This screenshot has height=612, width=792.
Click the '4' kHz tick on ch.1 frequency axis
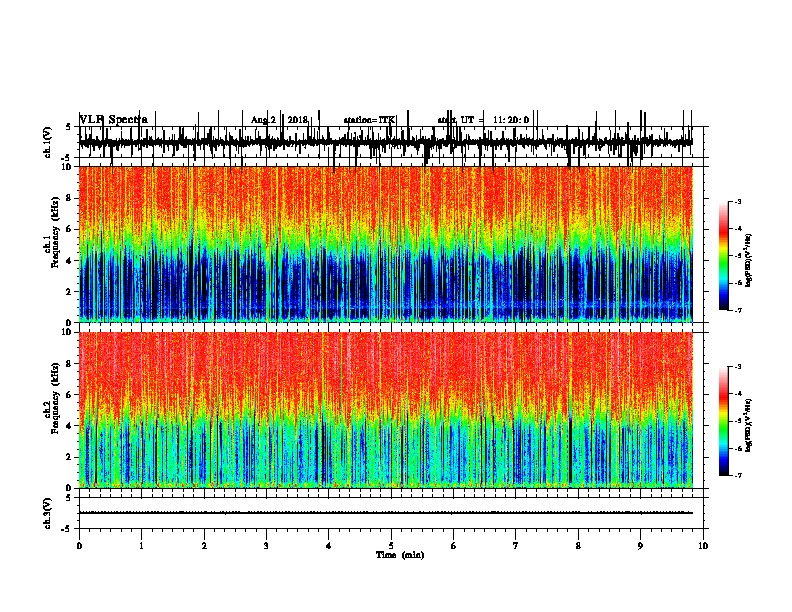70,261
